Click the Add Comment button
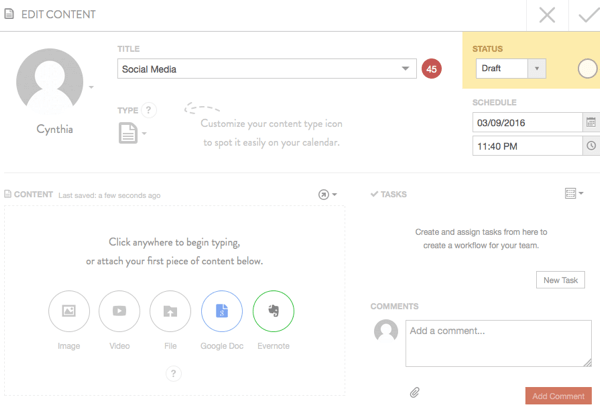Image resolution: width=600 pixels, height=410 pixels. [x=558, y=396]
